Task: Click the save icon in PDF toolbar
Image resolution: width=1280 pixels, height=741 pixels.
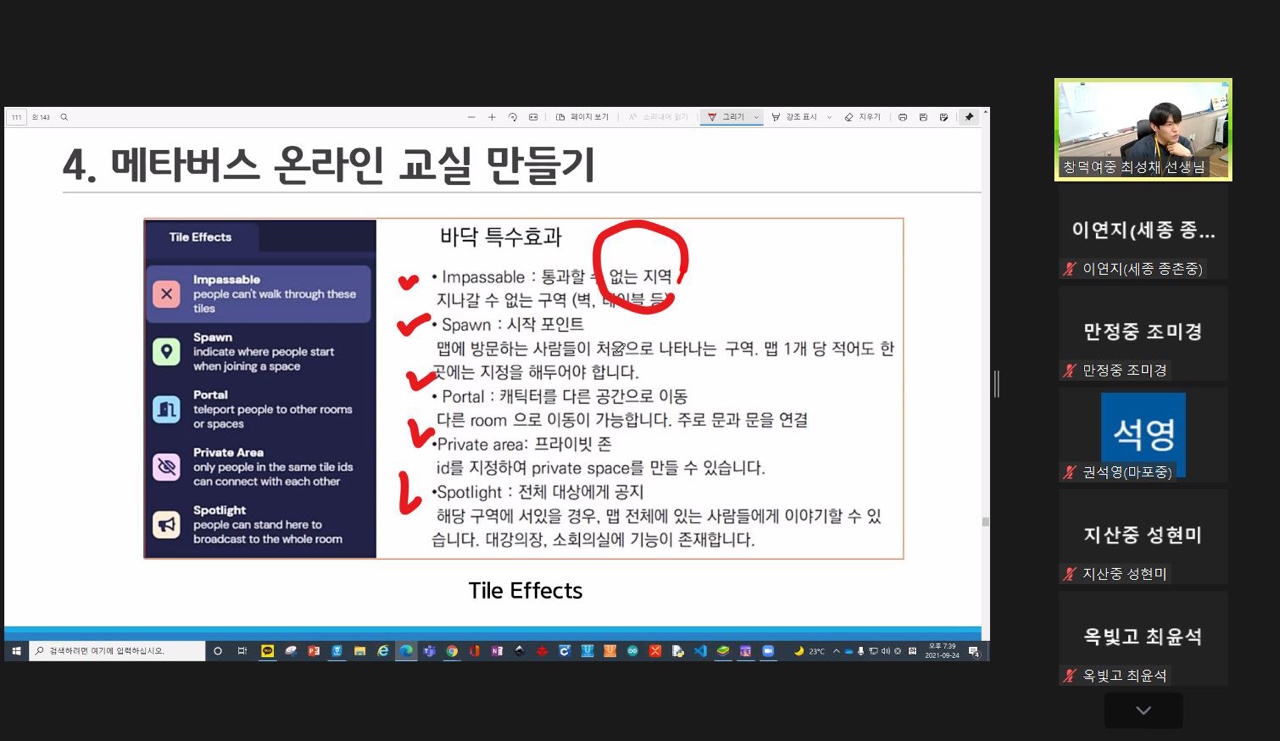Action: [923, 117]
